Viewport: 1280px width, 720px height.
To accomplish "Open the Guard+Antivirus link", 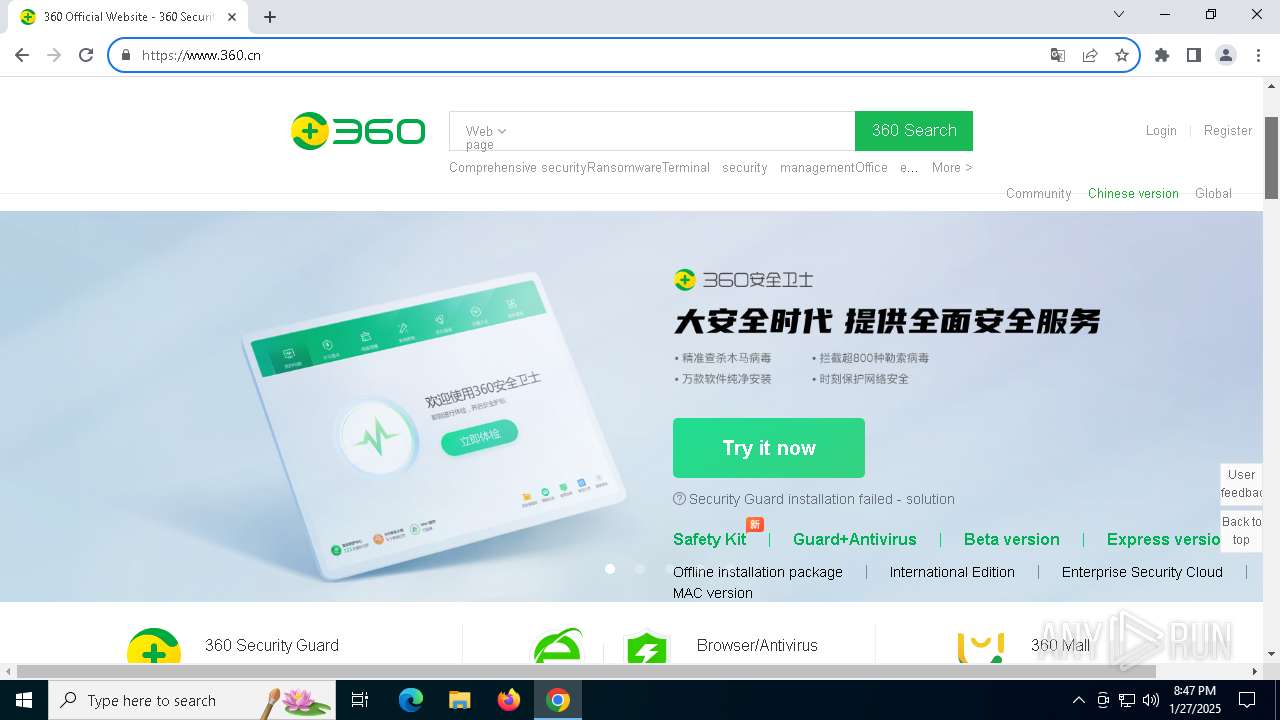I will coord(854,539).
